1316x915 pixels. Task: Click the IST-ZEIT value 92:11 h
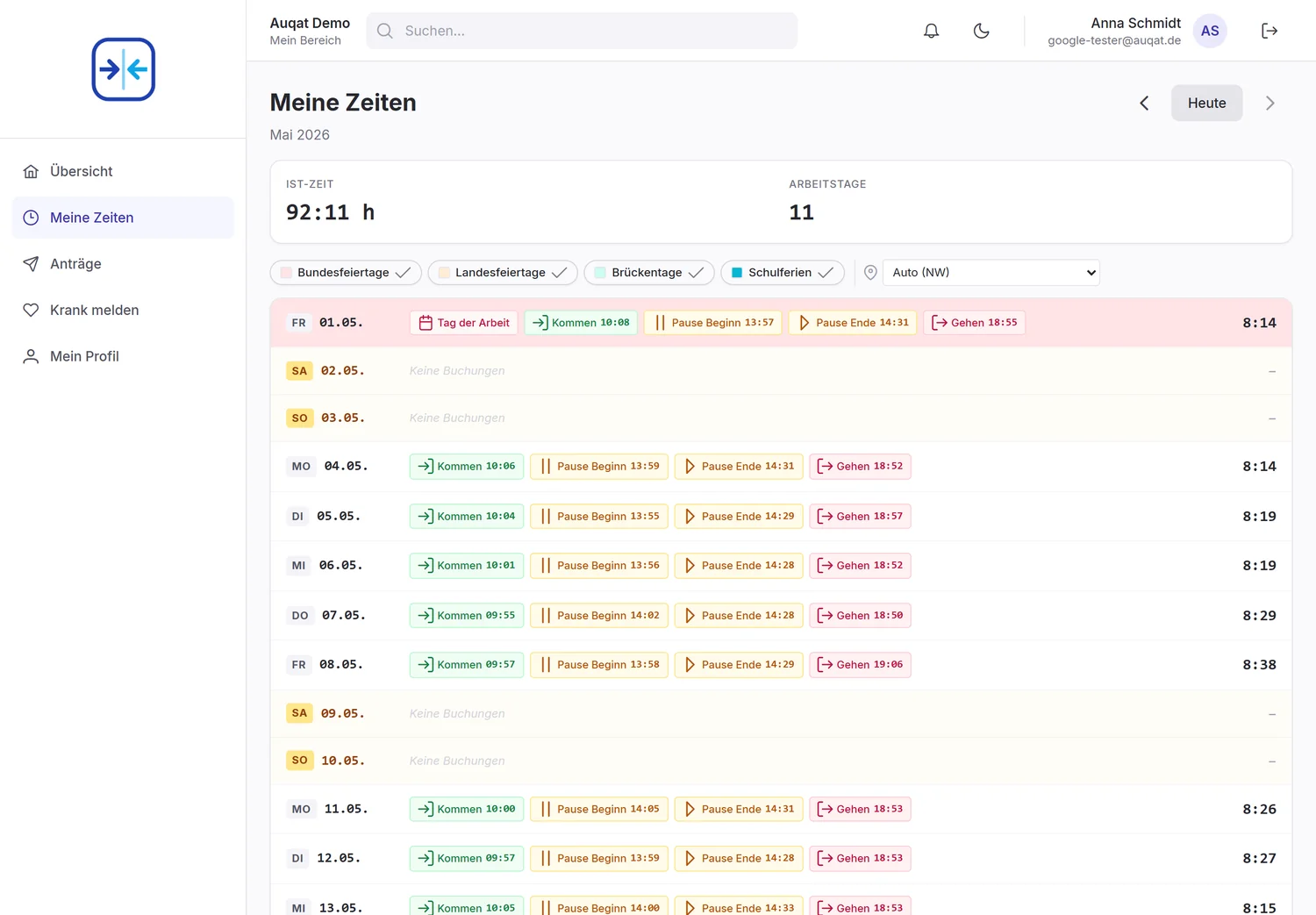pyautogui.click(x=330, y=212)
